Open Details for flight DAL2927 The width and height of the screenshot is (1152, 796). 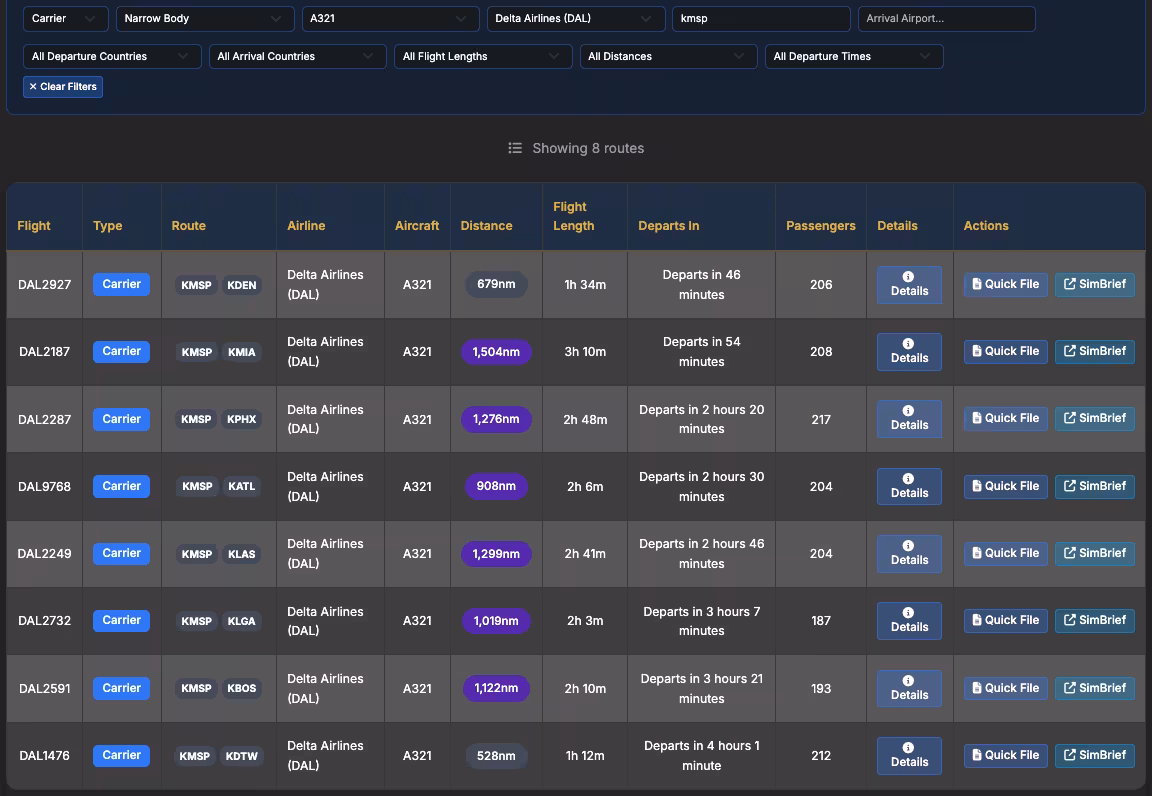(909, 284)
